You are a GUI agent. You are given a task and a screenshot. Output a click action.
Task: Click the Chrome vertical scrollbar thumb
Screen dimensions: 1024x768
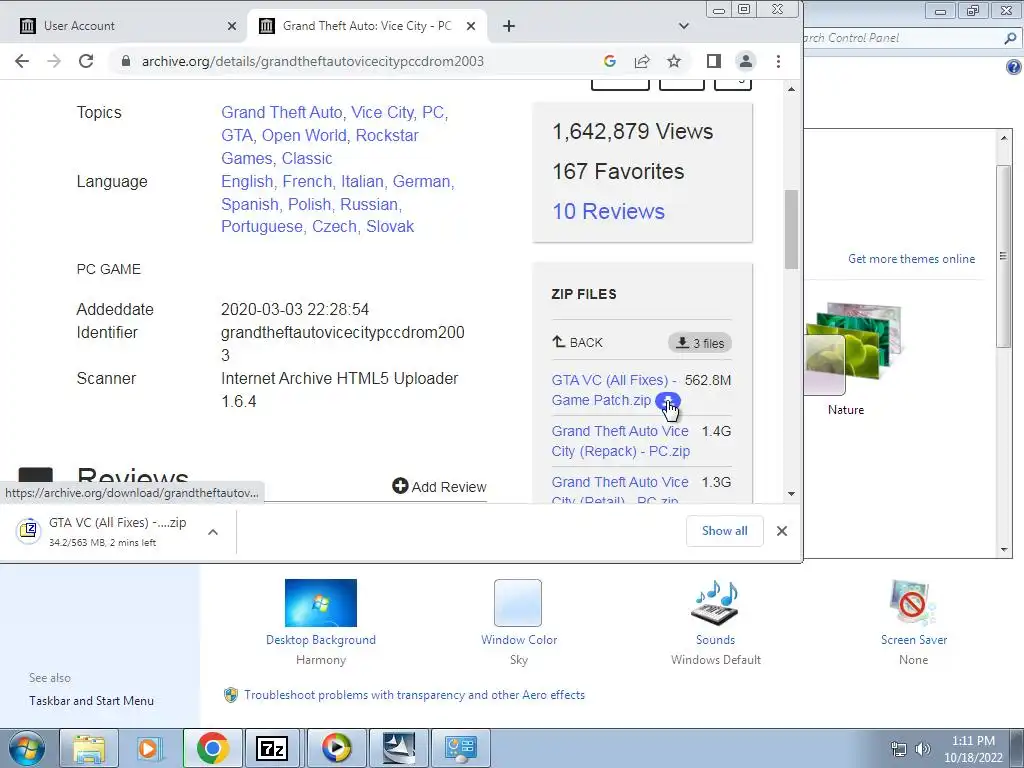pos(792,229)
